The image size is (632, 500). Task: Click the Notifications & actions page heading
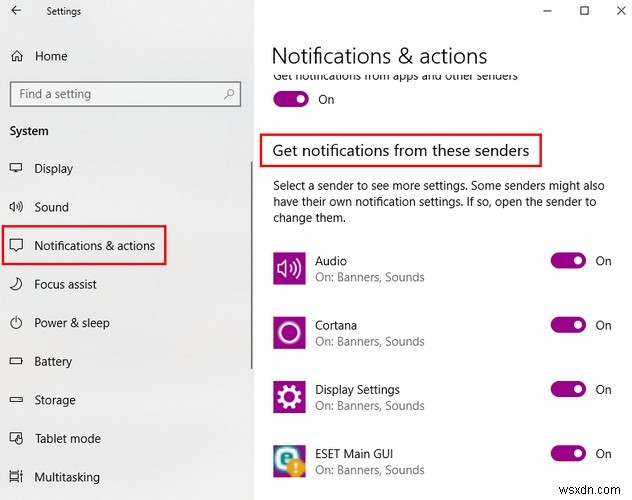379,56
